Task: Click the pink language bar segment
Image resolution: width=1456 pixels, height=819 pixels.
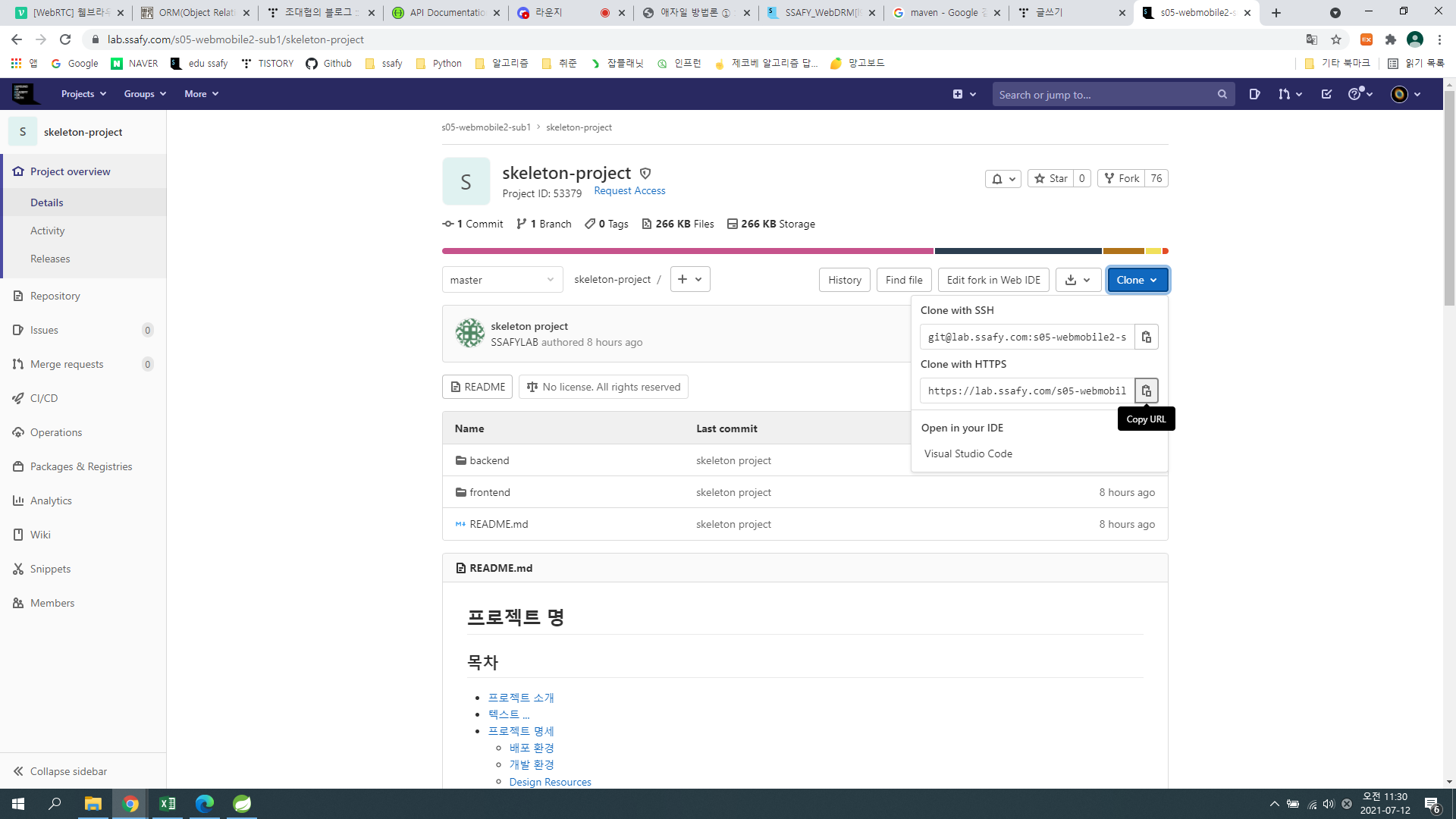Action: point(686,251)
